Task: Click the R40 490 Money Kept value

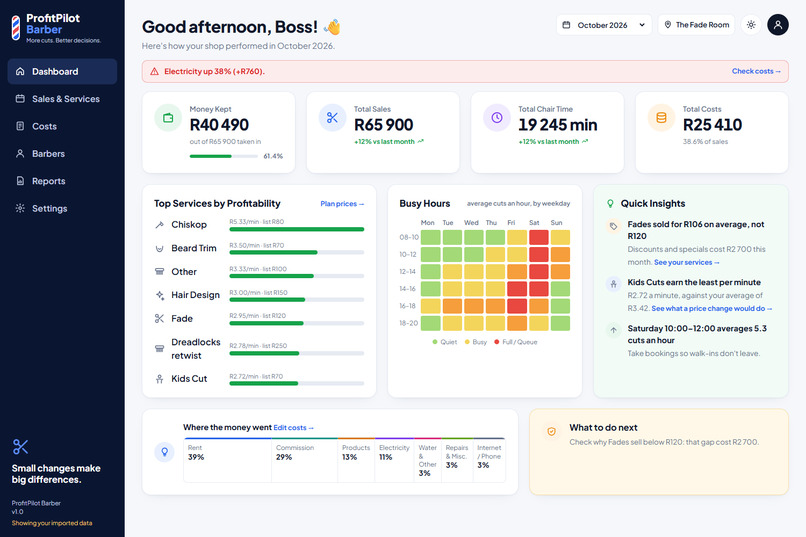Action: click(x=219, y=125)
